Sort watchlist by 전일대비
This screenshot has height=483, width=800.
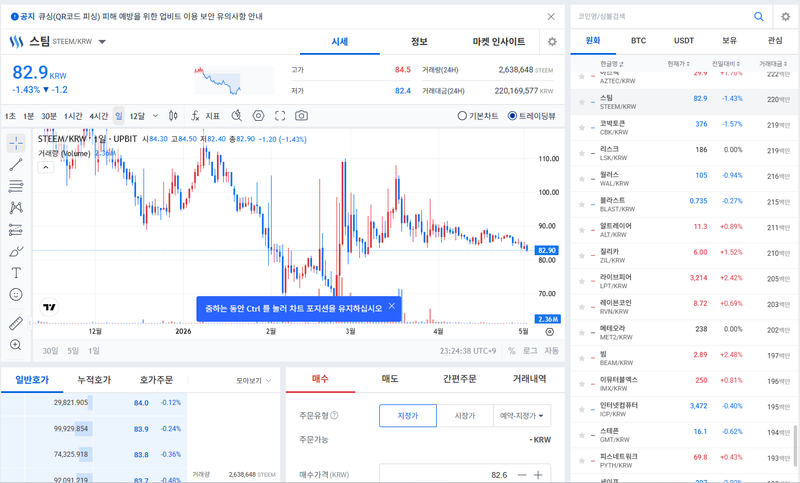tap(726, 64)
